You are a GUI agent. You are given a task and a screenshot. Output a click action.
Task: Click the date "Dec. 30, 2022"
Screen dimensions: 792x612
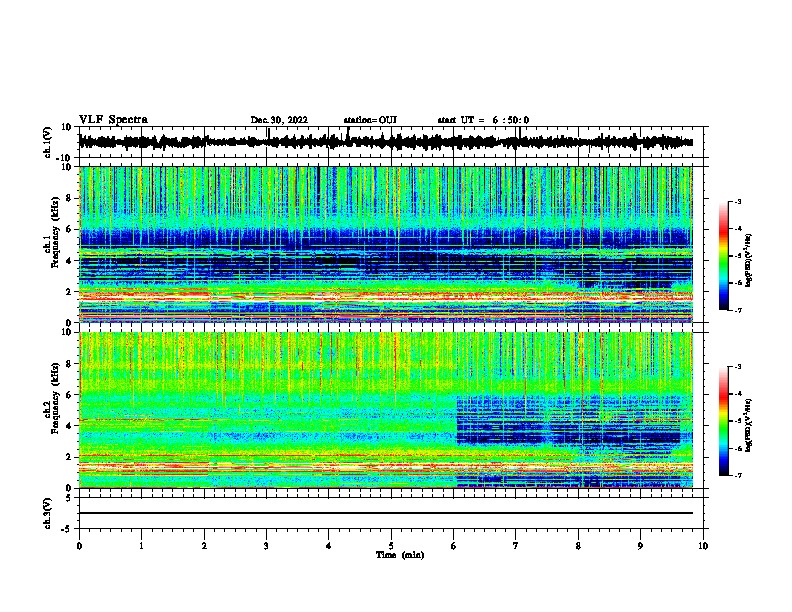pyautogui.click(x=279, y=120)
